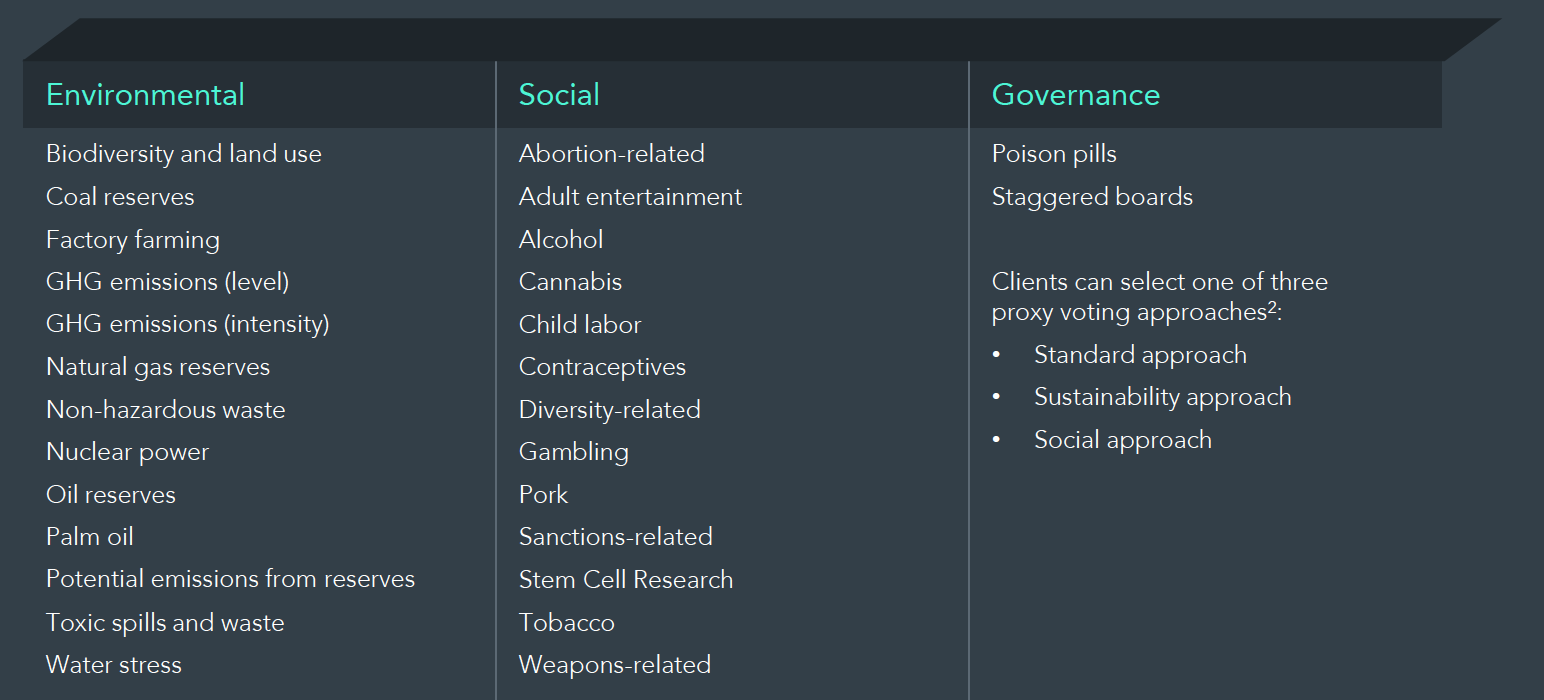Screen dimensions: 1544x700
Task: Click Potential emissions from reserves
Action: coord(230,580)
